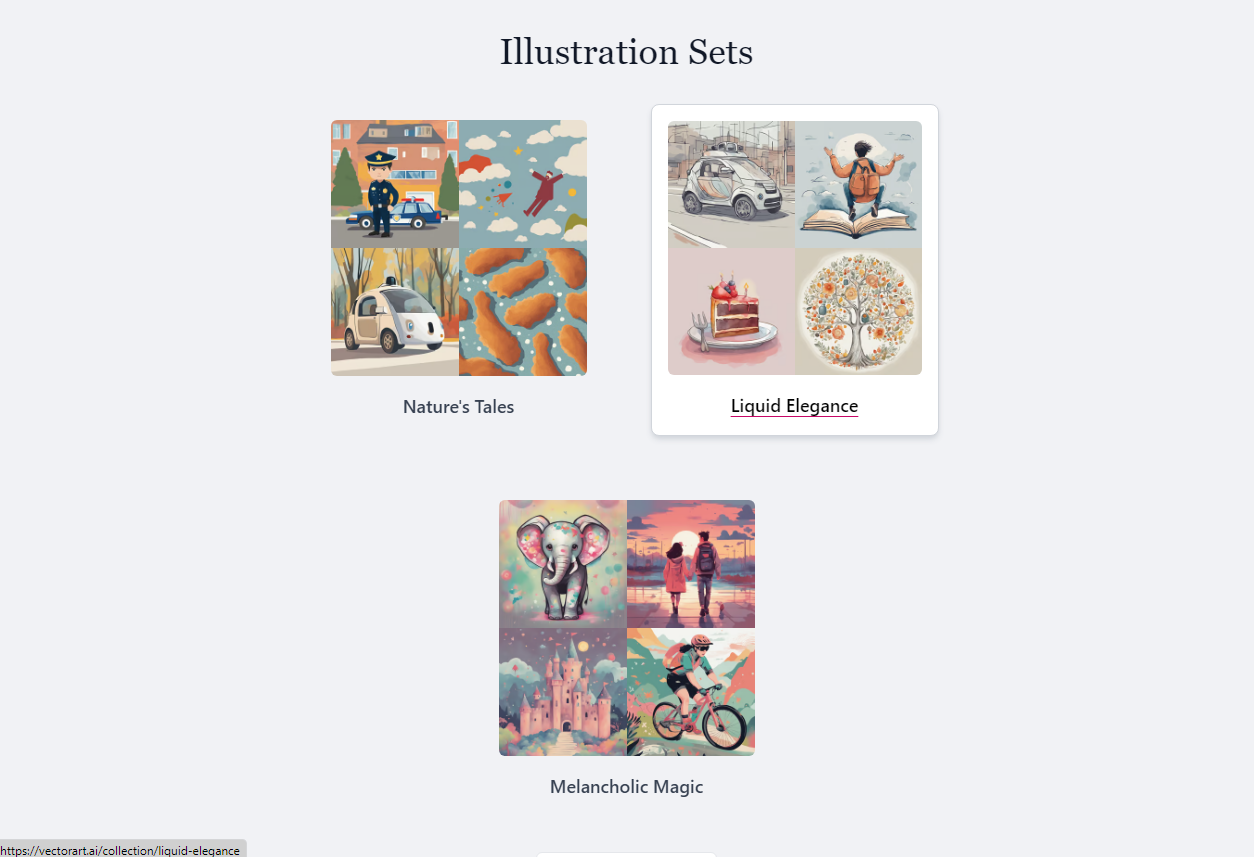Select the sketched smart car illustration

coord(731,185)
